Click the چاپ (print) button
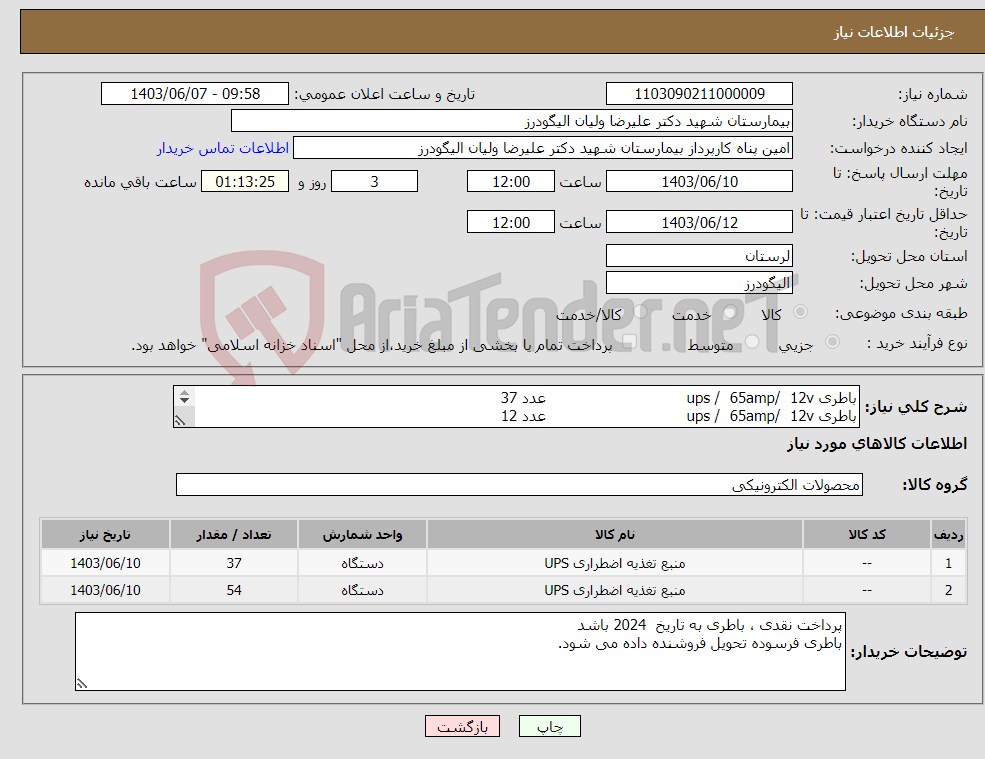985x759 pixels. [x=550, y=726]
